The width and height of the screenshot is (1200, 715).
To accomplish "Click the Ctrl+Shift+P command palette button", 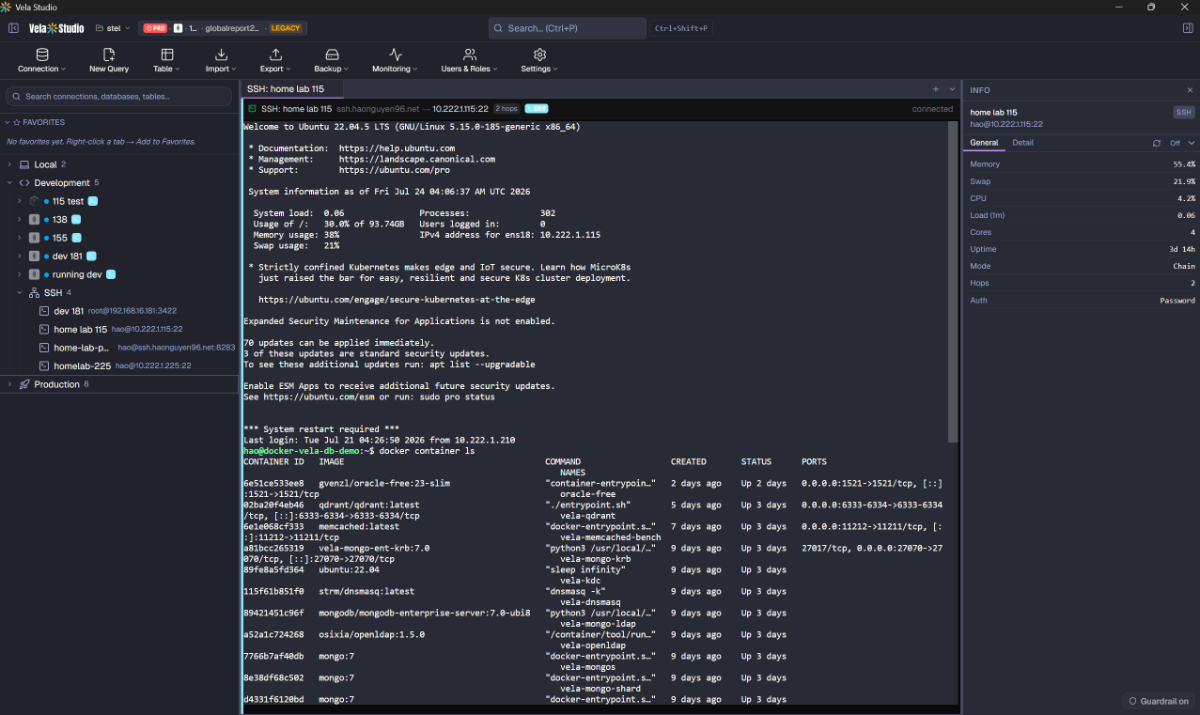I will tap(681, 28).
